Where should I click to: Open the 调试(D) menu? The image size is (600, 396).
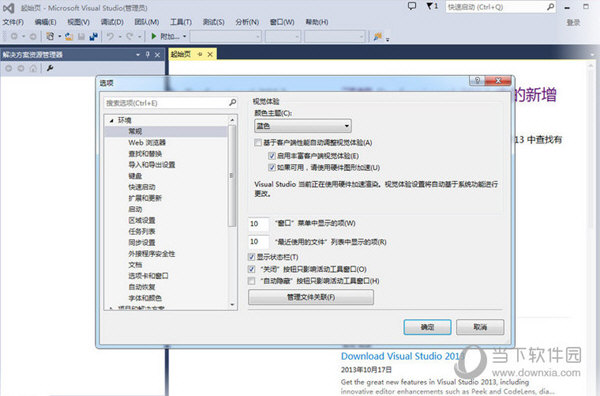tap(112, 22)
